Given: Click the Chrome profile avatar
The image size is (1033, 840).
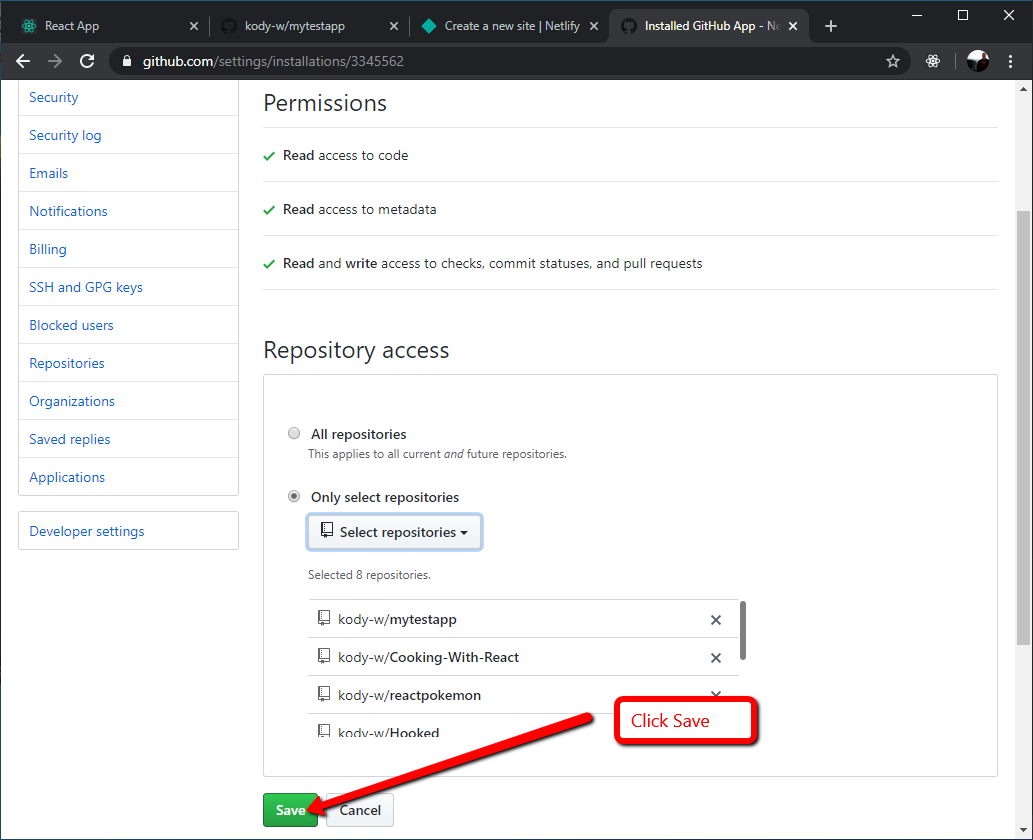Looking at the screenshot, I should [977, 61].
